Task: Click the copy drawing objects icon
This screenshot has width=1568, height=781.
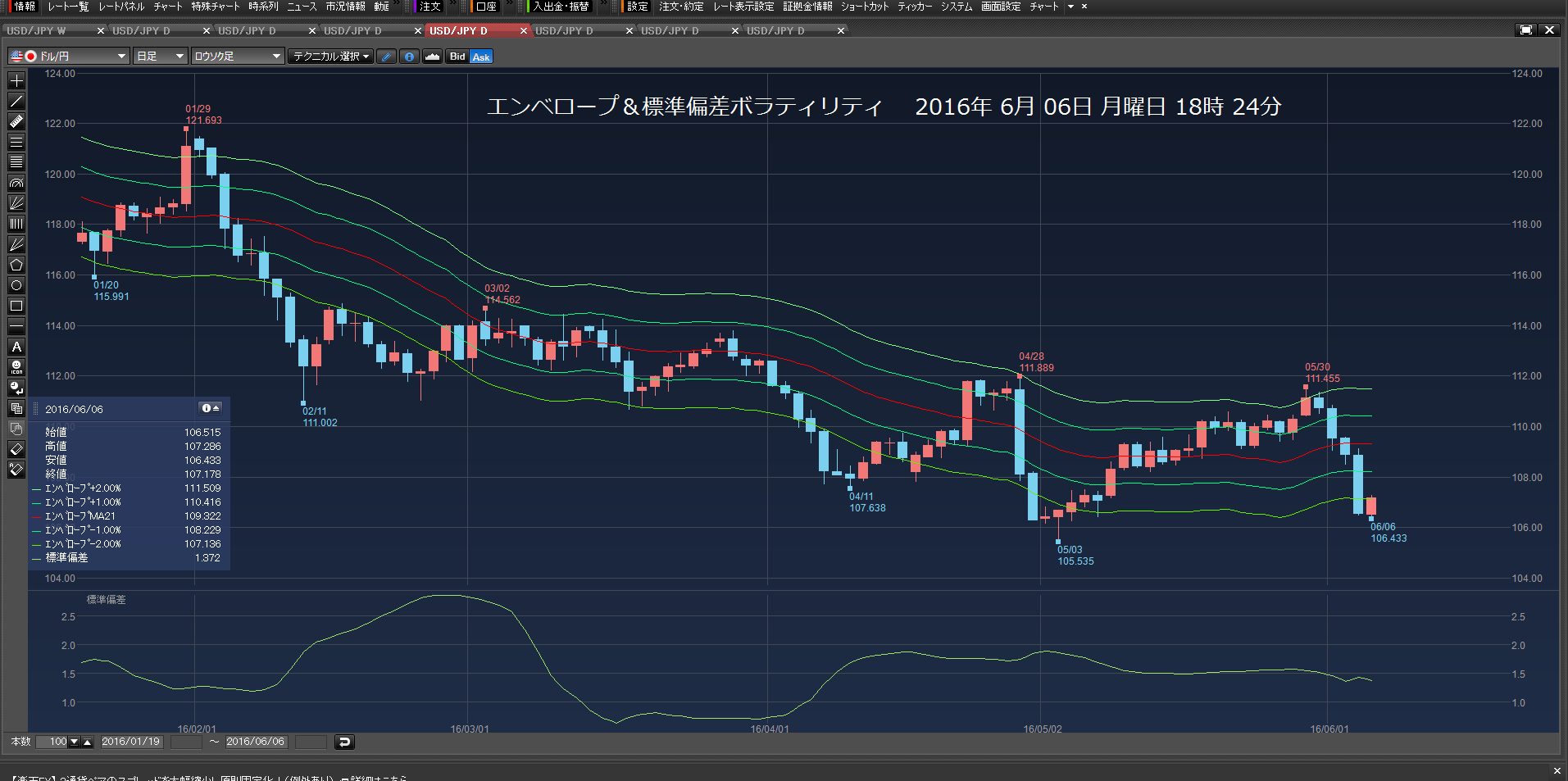Action: point(16,408)
